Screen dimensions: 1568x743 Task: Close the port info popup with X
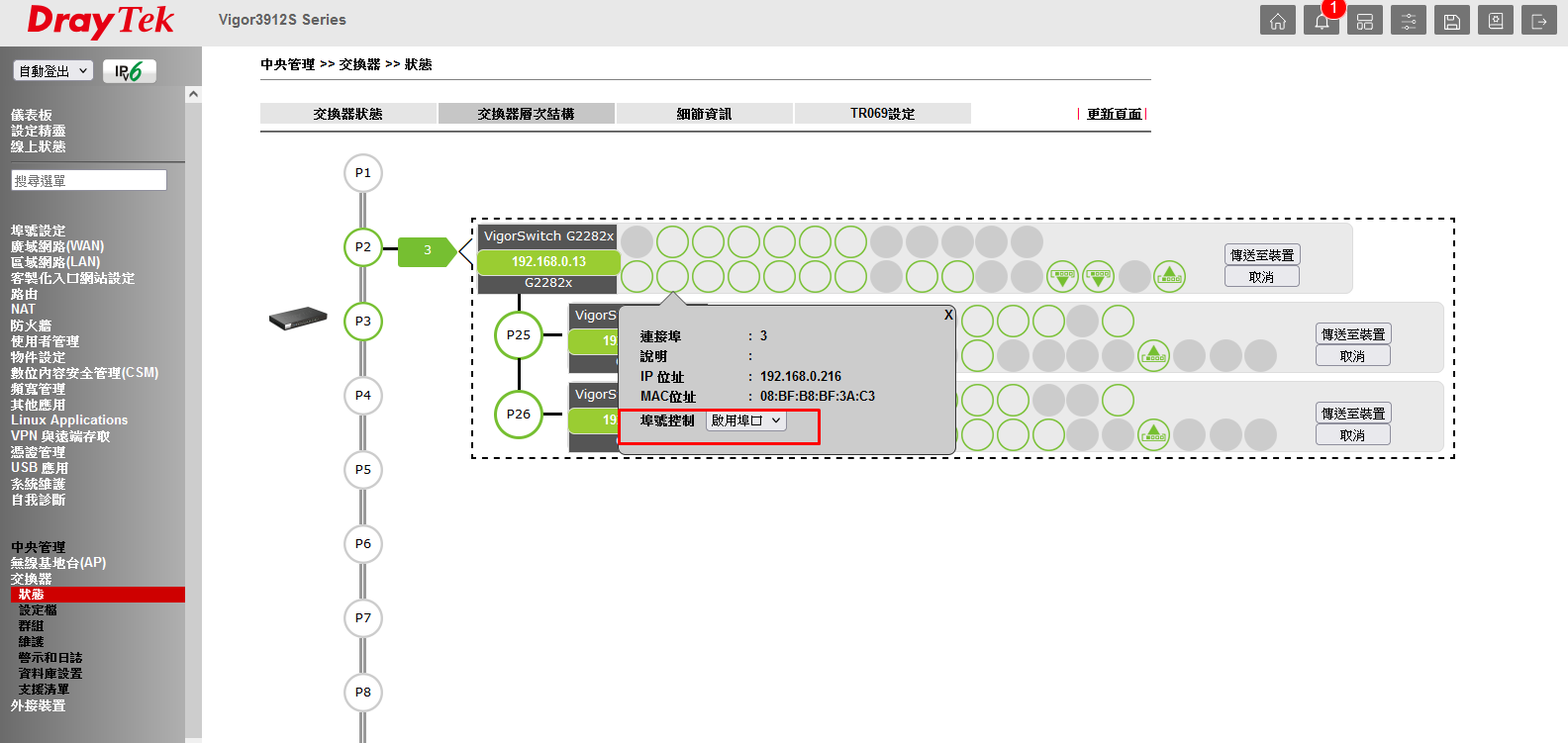(948, 315)
